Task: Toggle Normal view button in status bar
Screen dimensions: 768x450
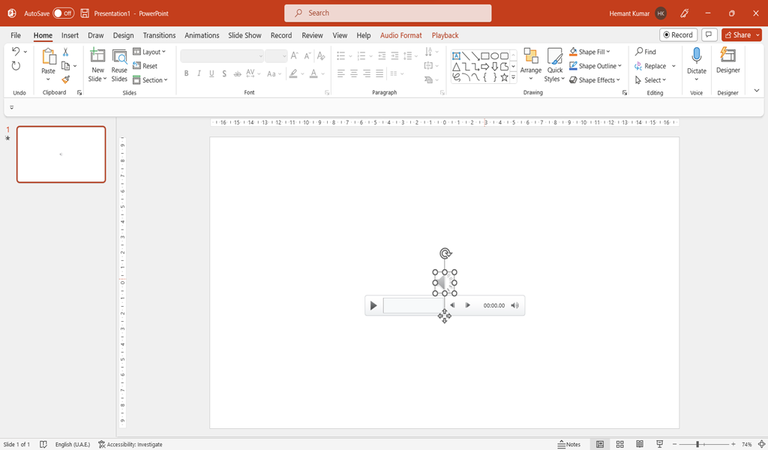Action: pos(600,444)
